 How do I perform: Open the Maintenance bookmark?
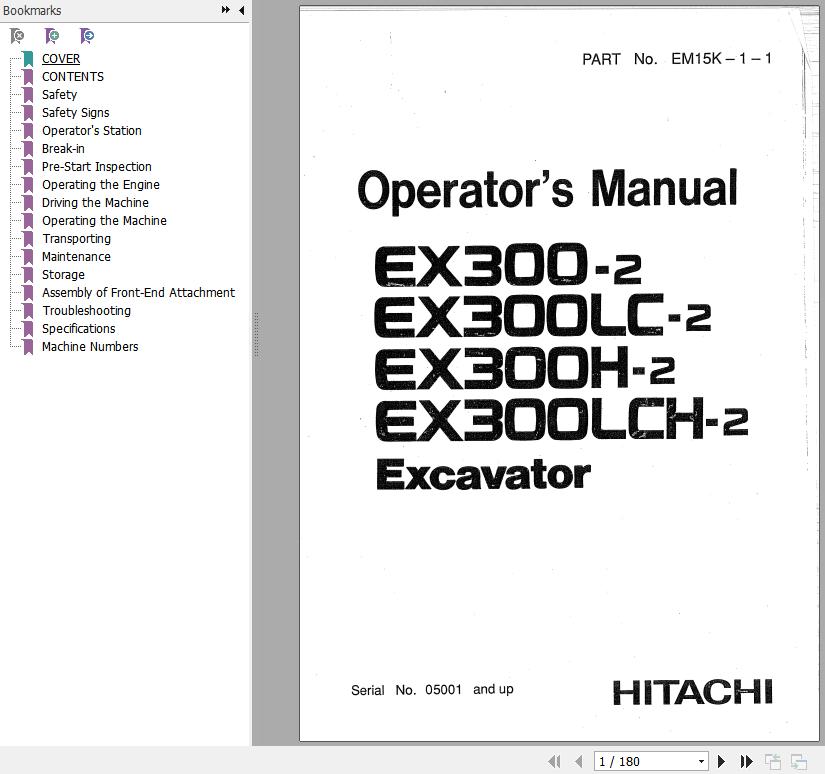pos(76,256)
